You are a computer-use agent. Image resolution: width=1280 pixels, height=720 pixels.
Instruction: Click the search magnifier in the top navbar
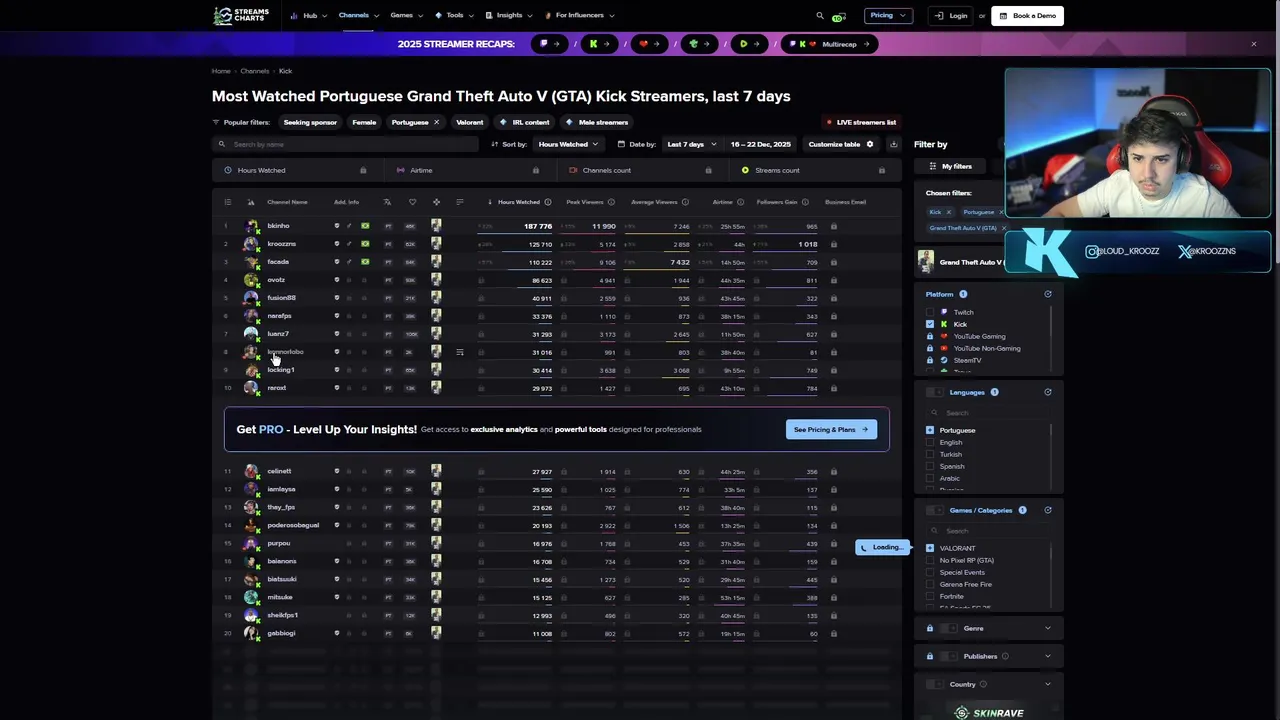[820, 16]
